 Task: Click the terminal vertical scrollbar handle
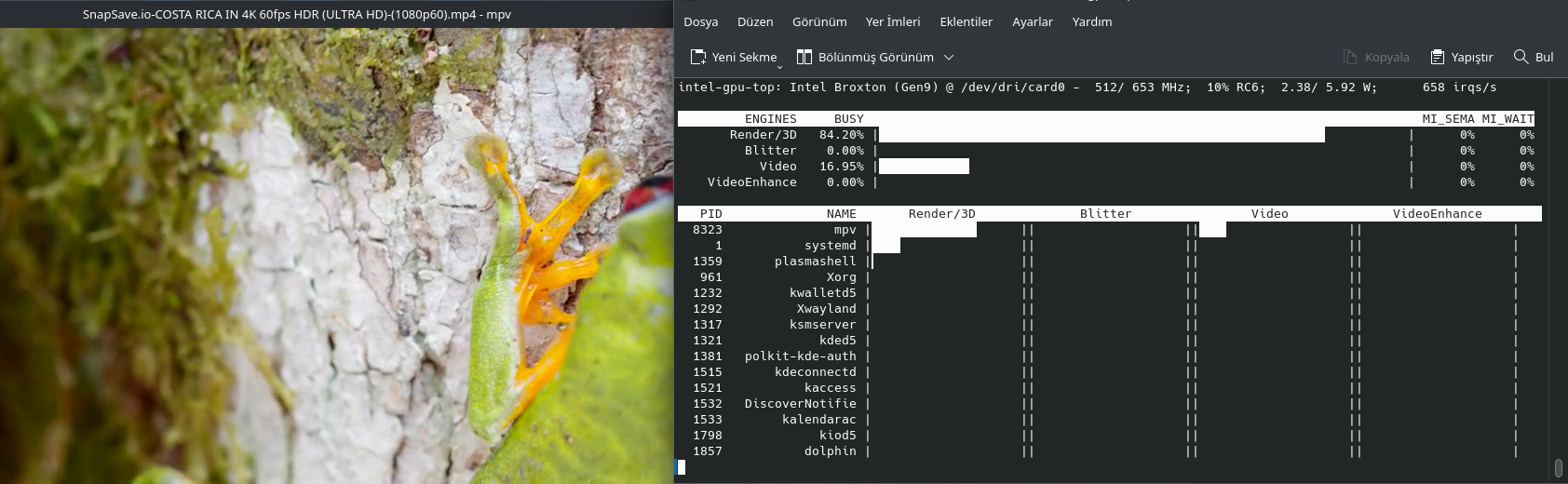click(x=1559, y=466)
